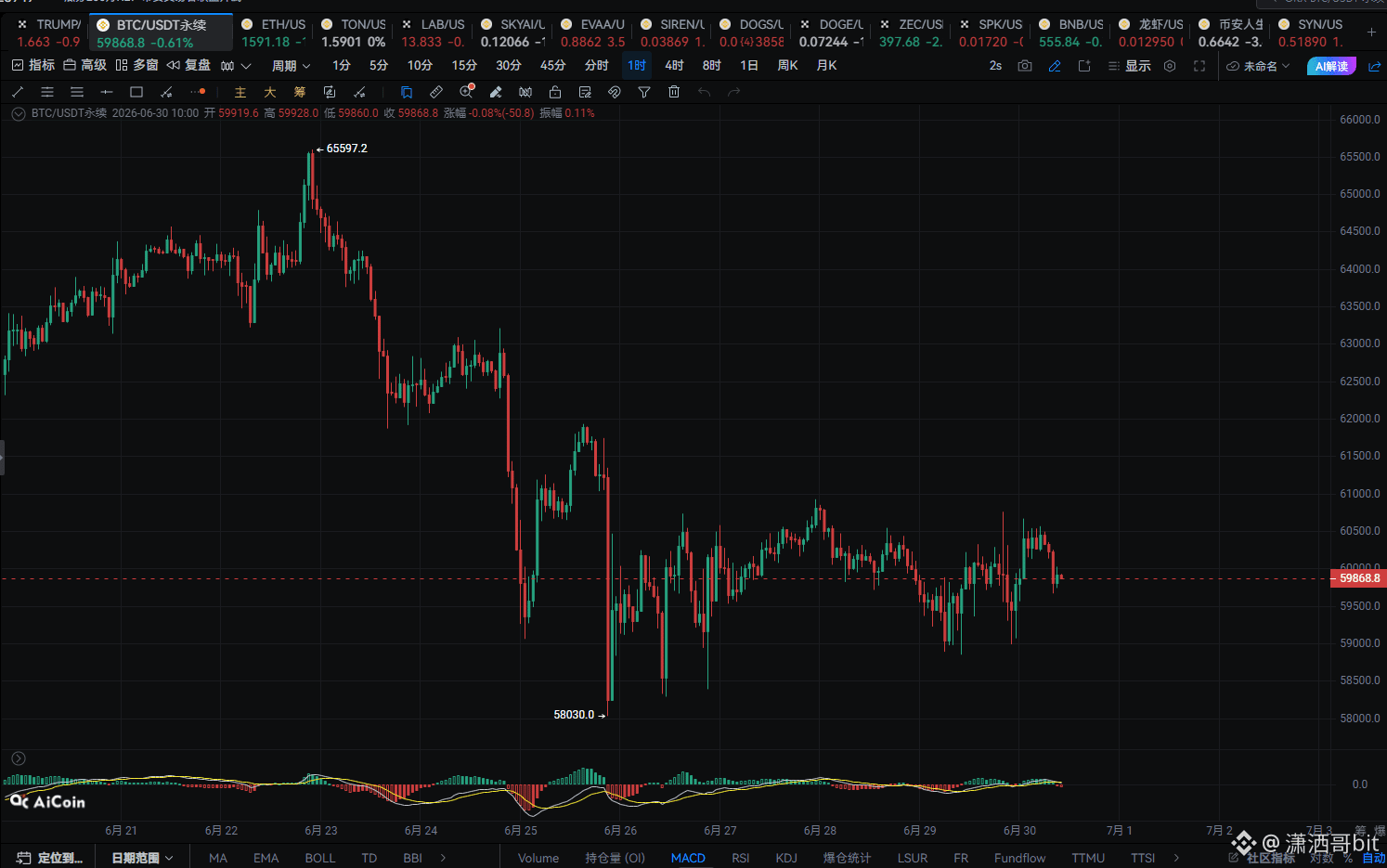Open the 多窗 multi-window button
Image resolution: width=1387 pixels, height=868 pixels.
coord(137,65)
